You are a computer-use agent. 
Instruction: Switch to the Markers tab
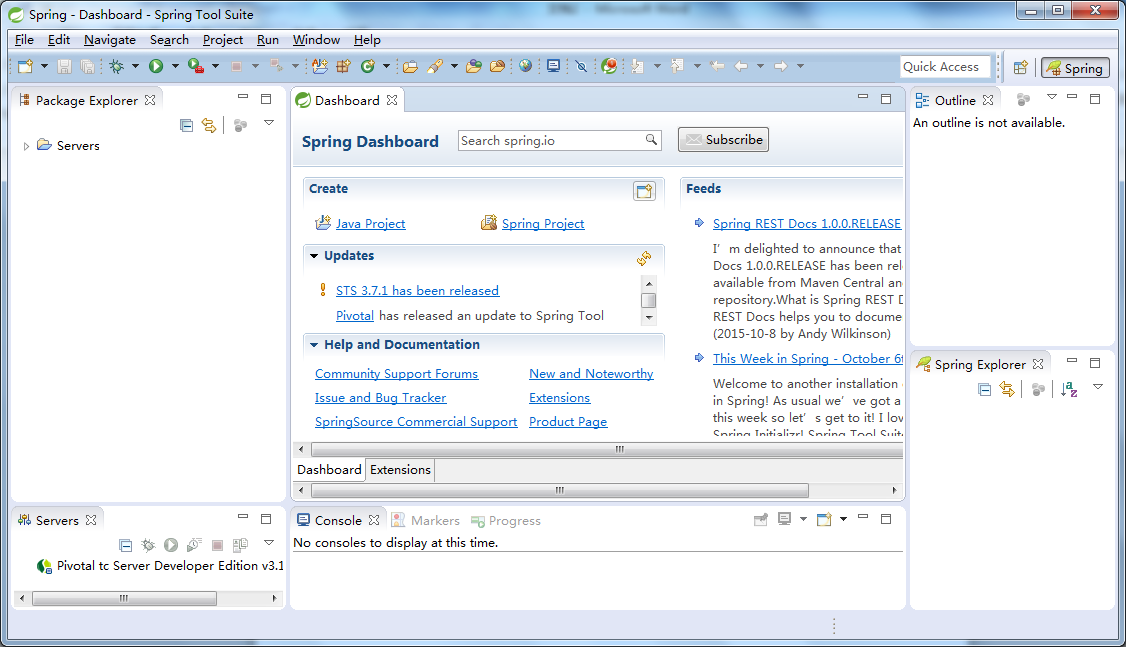tap(426, 521)
